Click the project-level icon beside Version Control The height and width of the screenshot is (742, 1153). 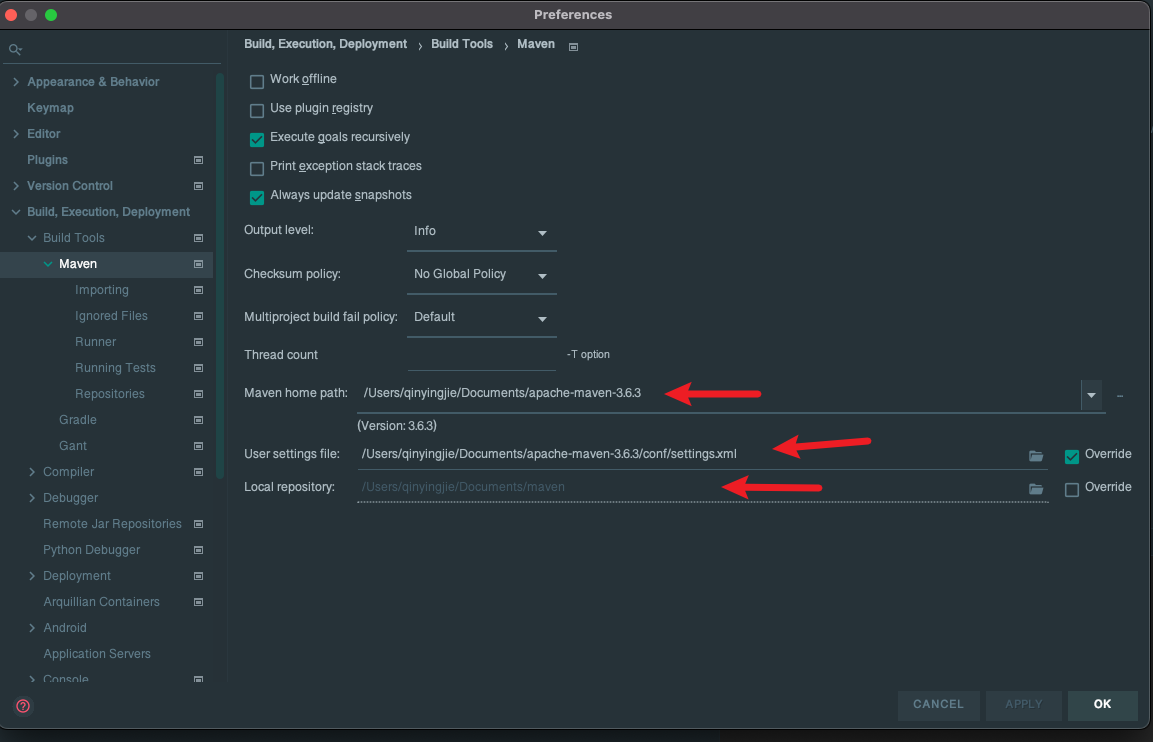(198, 186)
